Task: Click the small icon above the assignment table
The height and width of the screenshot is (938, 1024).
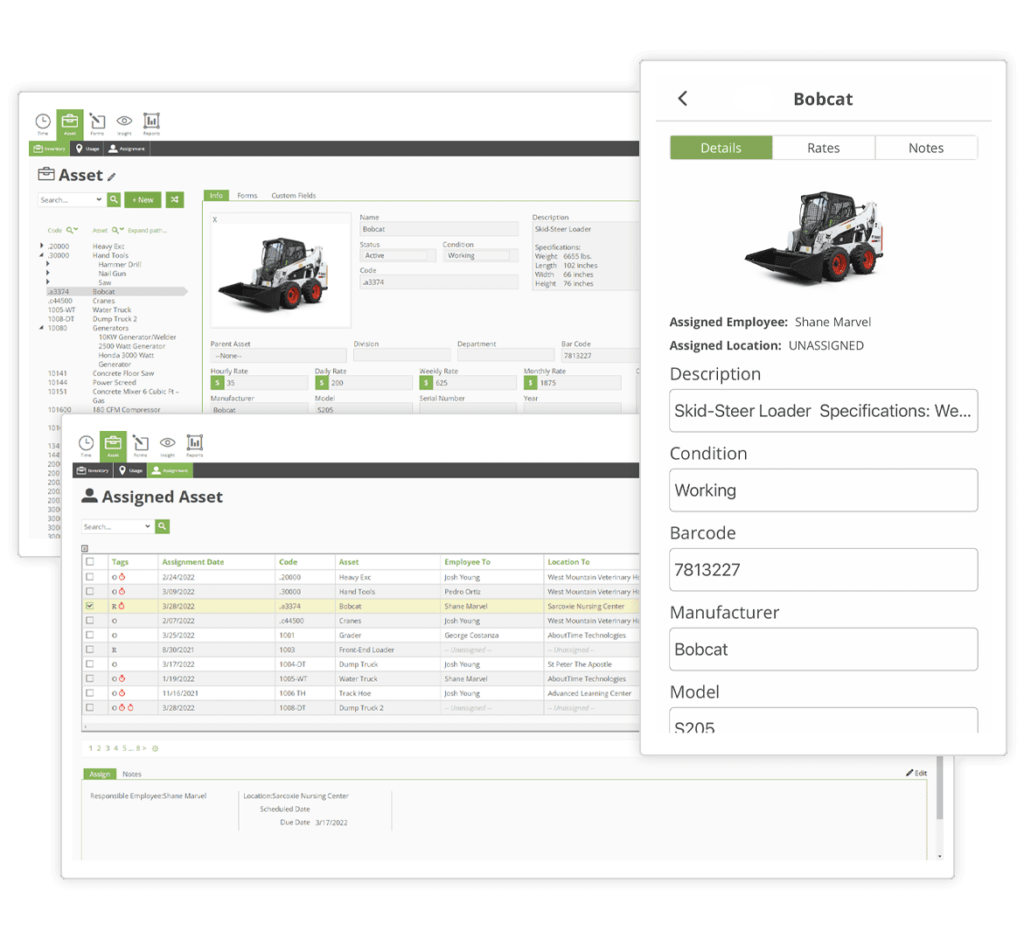Action: point(84,548)
